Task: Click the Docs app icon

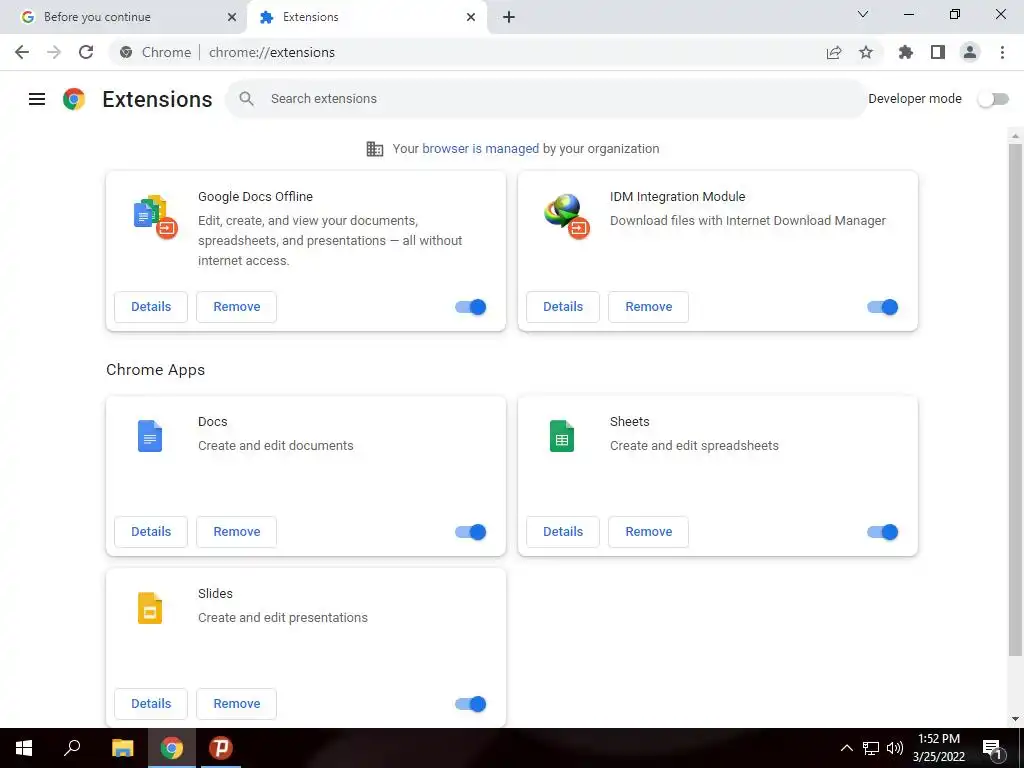Action: [150, 436]
